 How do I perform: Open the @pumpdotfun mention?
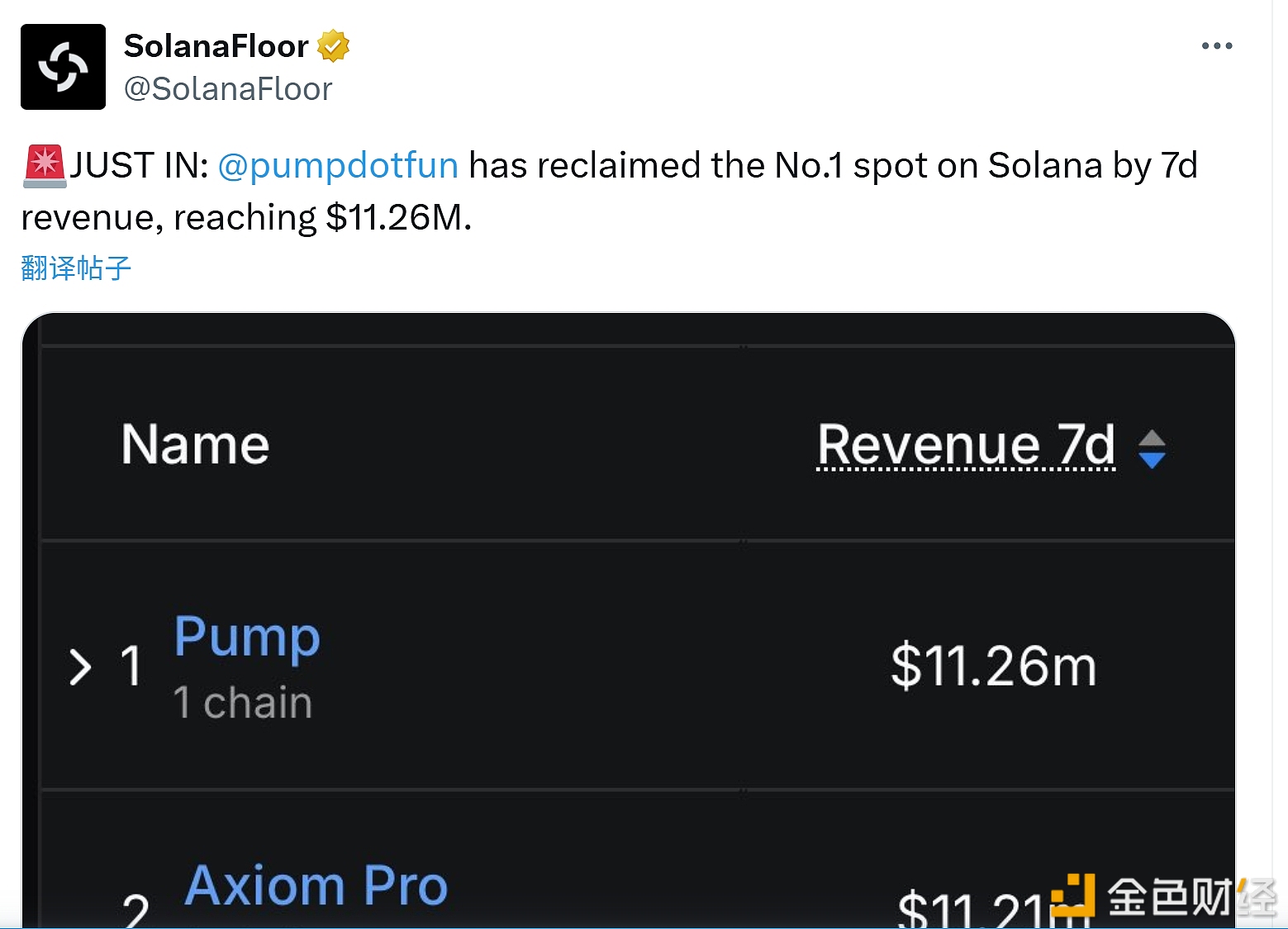click(x=338, y=165)
